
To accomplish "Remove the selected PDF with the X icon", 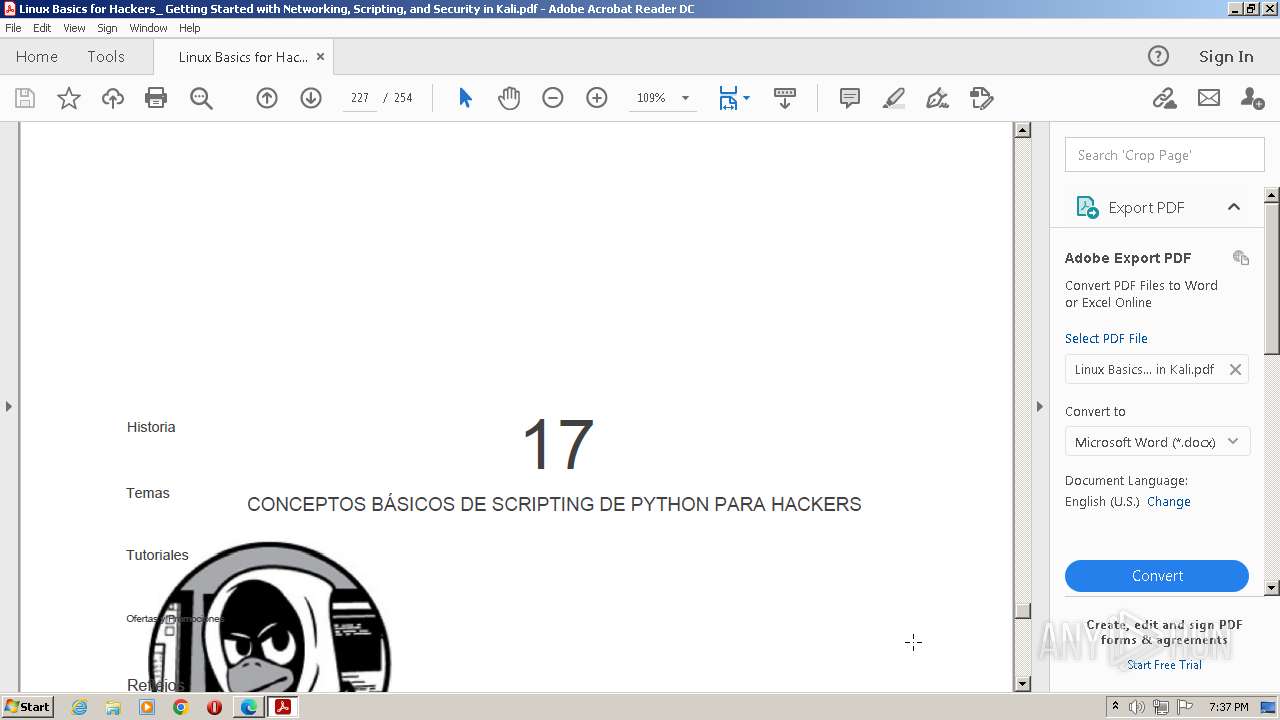I will point(1235,369).
